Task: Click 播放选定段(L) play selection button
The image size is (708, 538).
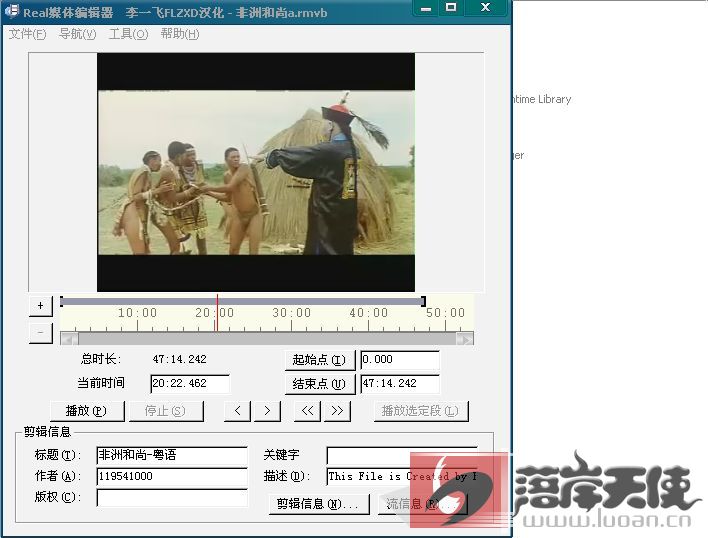Action: [421, 411]
